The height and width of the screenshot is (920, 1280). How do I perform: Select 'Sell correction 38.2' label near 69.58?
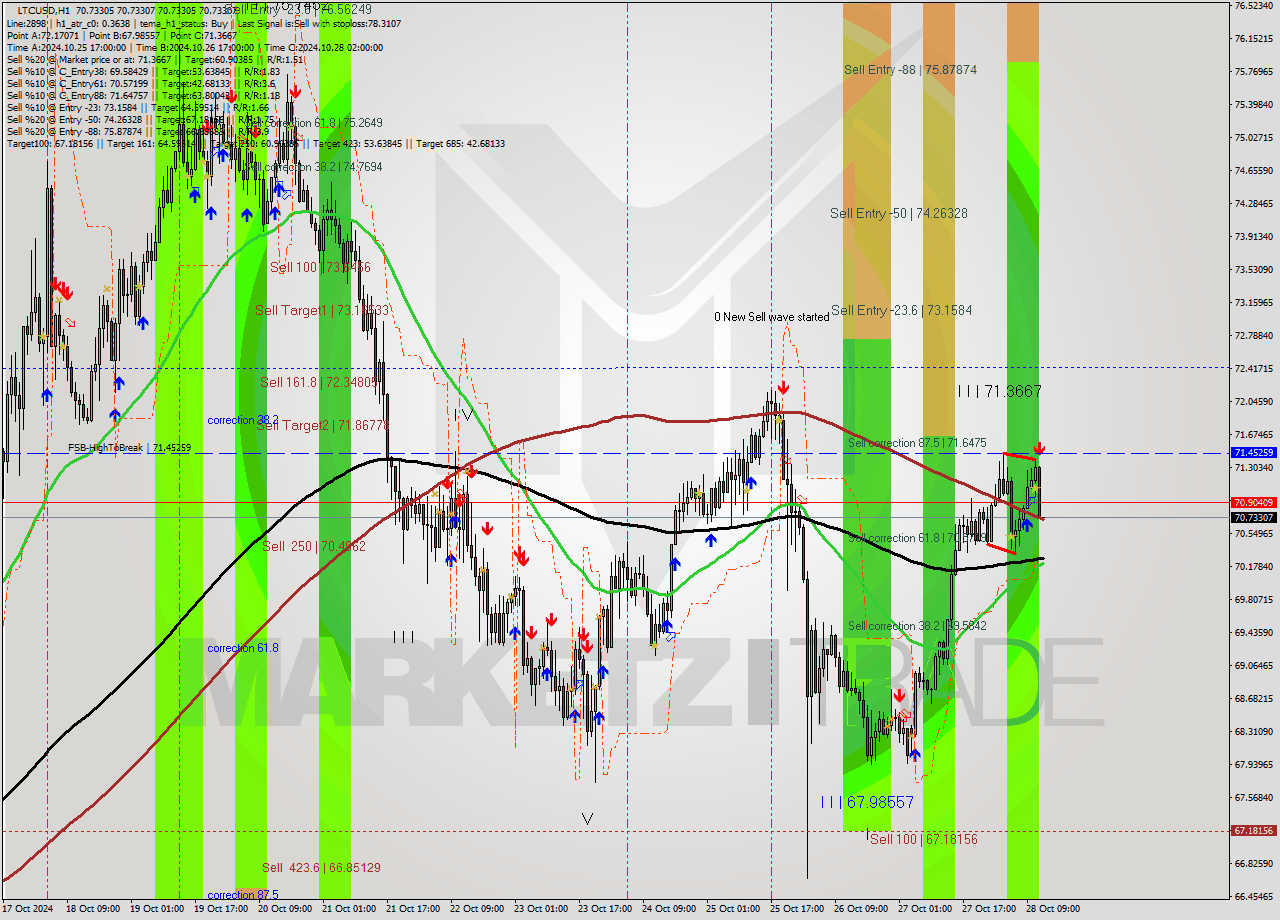point(917,626)
